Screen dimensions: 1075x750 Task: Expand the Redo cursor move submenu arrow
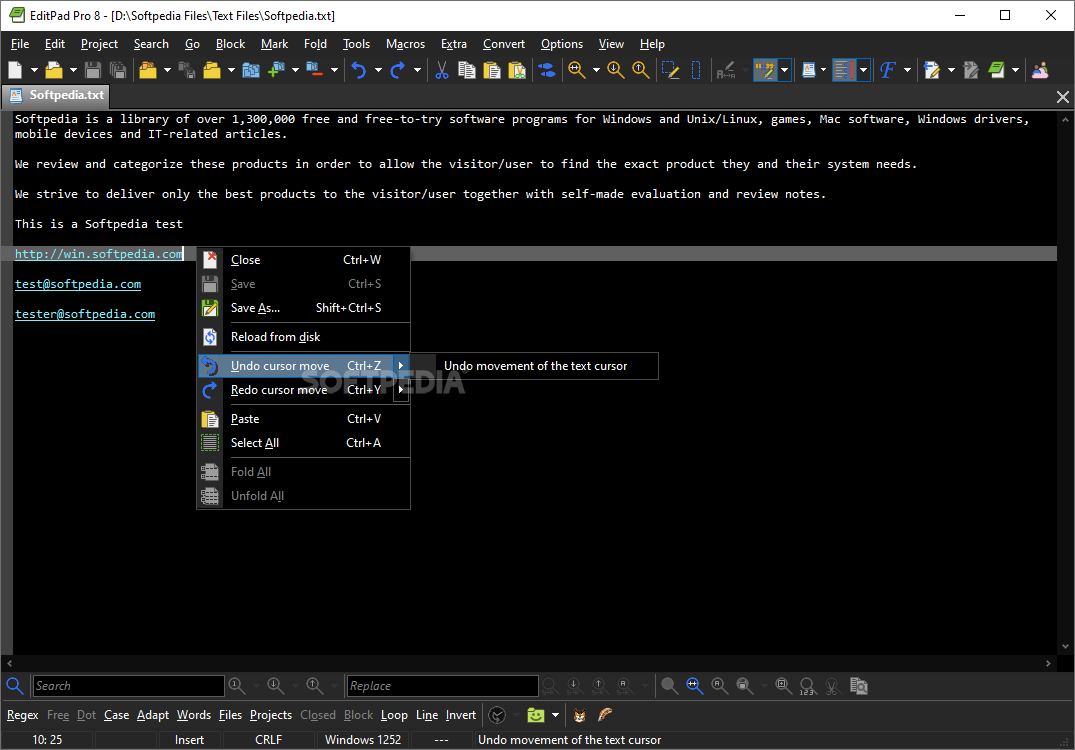click(401, 389)
